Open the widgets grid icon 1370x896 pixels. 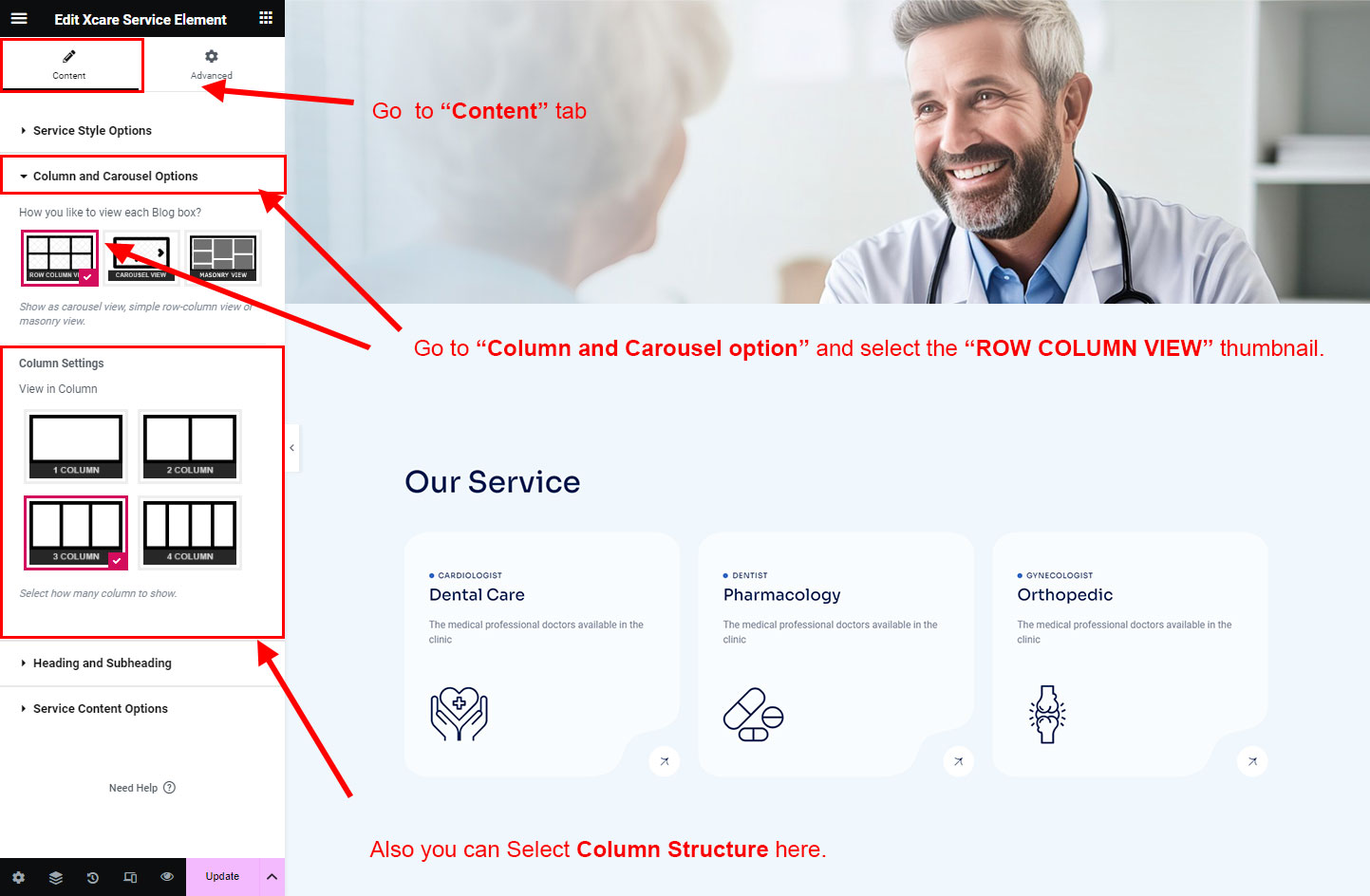pos(266,18)
